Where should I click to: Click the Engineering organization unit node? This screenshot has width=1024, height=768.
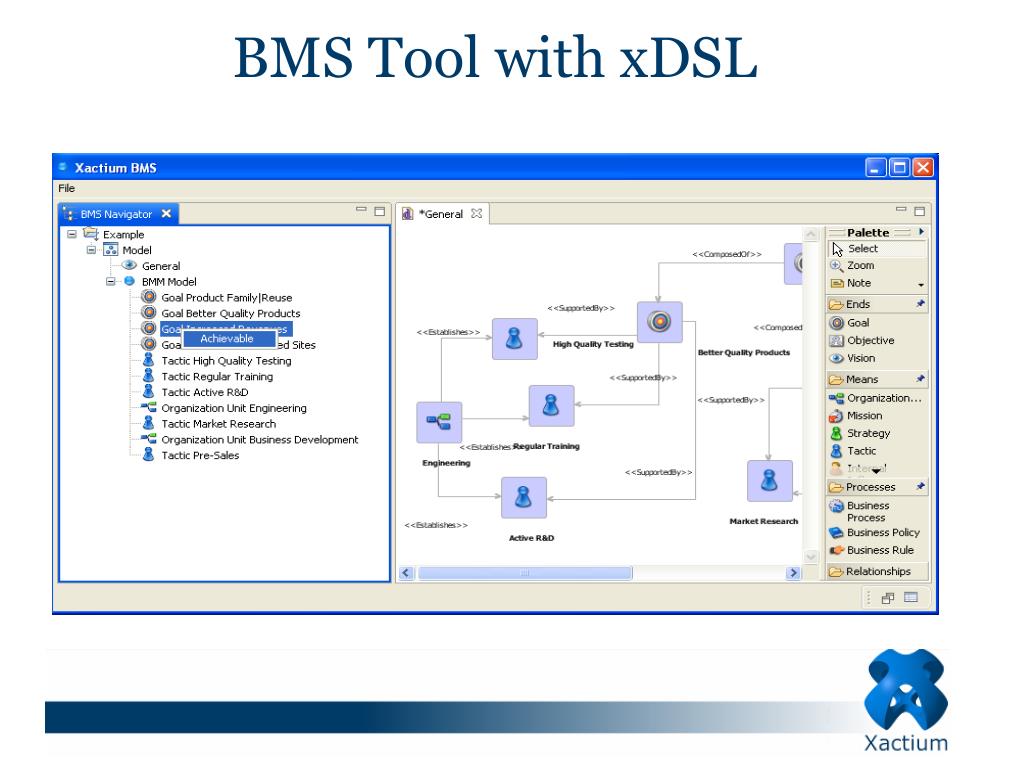point(439,422)
